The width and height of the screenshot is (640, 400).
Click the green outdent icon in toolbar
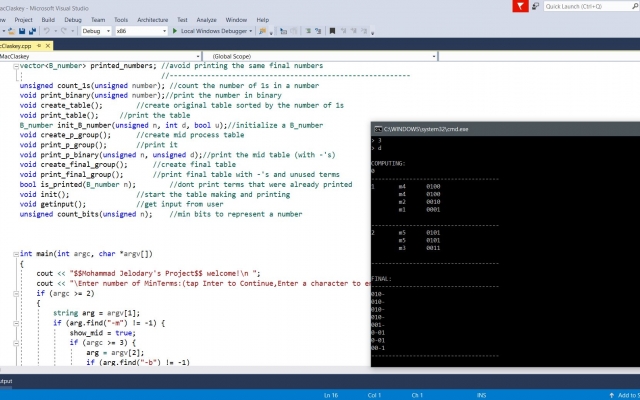(x=308, y=31)
